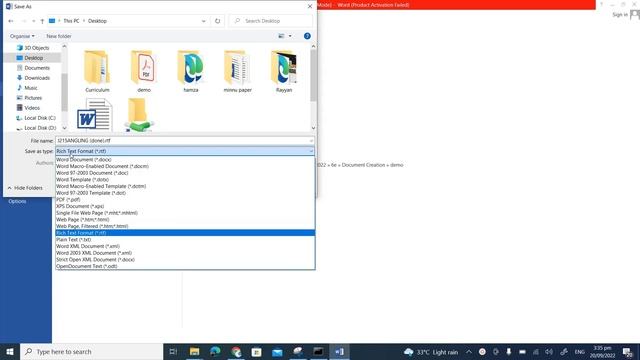Open the Curriculum folder
The width and height of the screenshot is (640, 360).
[97, 71]
